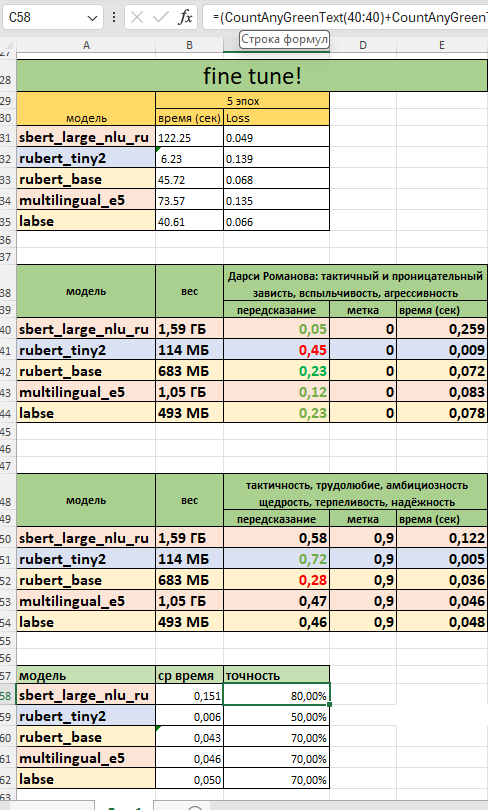Click the 'fine tune!' merged title cell
Viewport: 488px width, 810px height.
point(252,76)
